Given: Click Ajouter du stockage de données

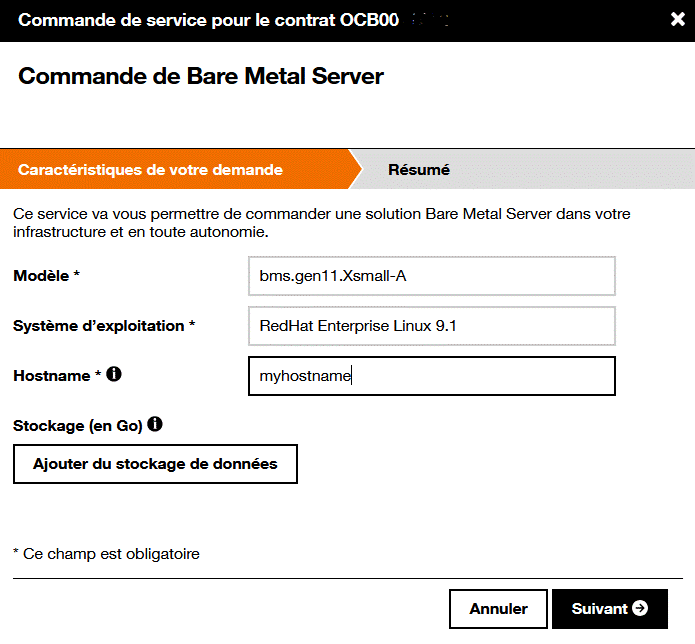Looking at the screenshot, I should pyautogui.click(x=155, y=464).
